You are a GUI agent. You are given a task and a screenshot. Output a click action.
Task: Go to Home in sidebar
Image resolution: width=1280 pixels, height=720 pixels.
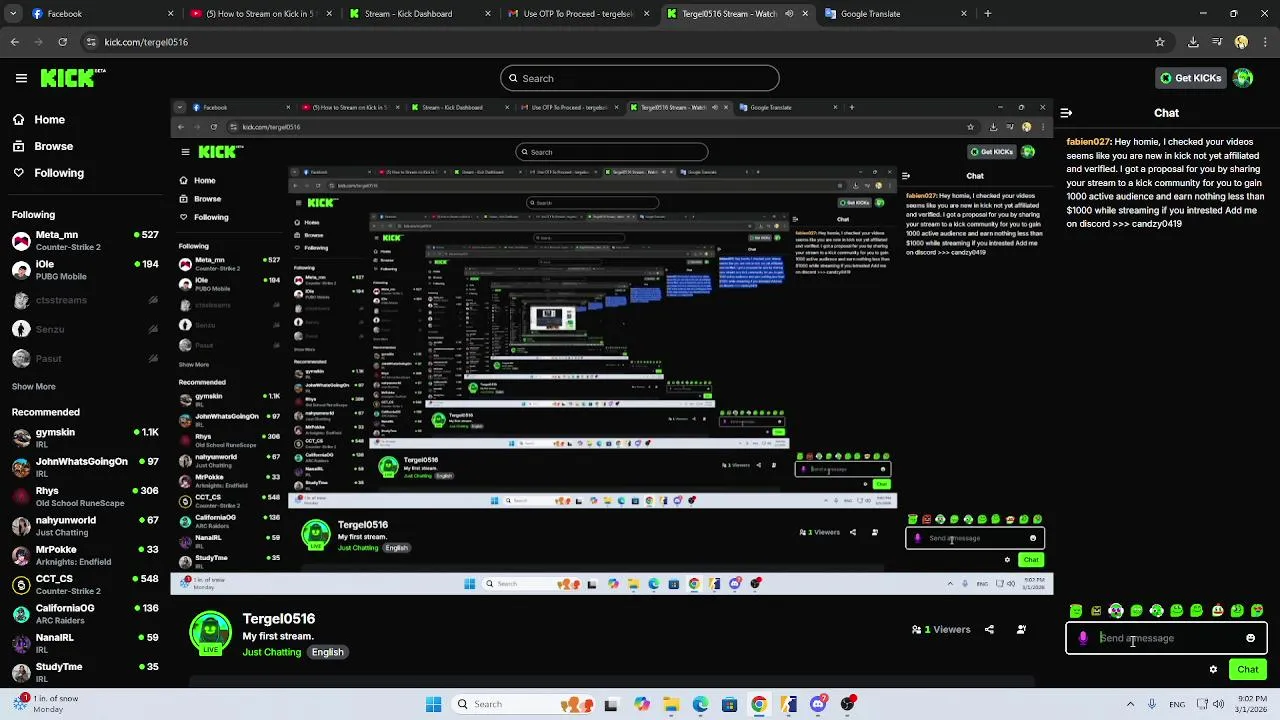[39, 119]
